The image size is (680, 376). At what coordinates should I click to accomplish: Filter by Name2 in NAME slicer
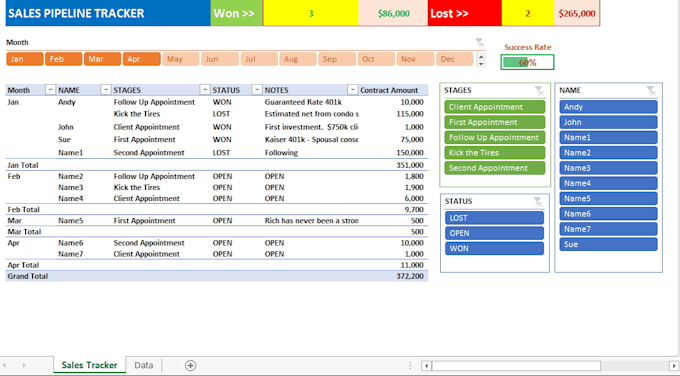608,153
